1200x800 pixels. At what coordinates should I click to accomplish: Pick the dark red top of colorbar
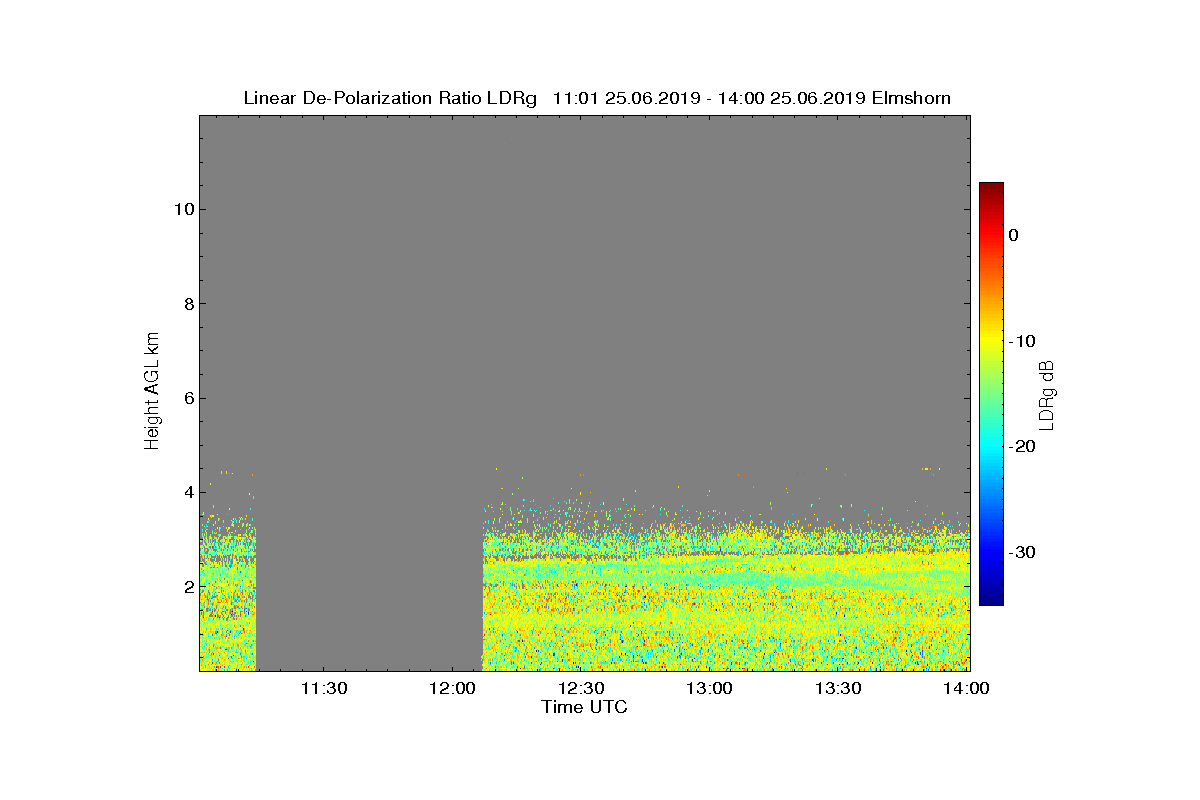coord(991,188)
